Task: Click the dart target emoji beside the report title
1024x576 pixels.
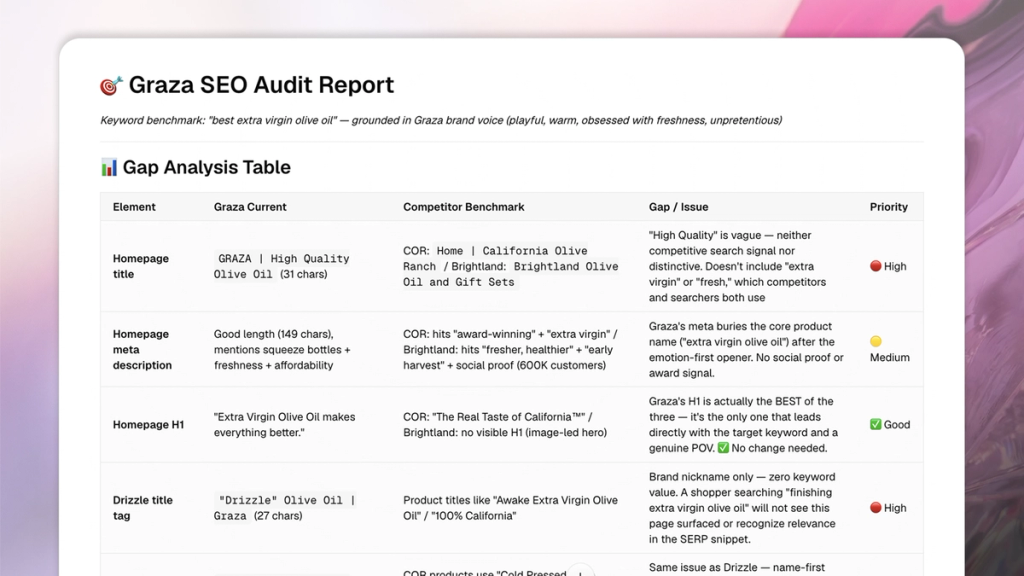Action: pyautogui.click(x=111, y=86)
